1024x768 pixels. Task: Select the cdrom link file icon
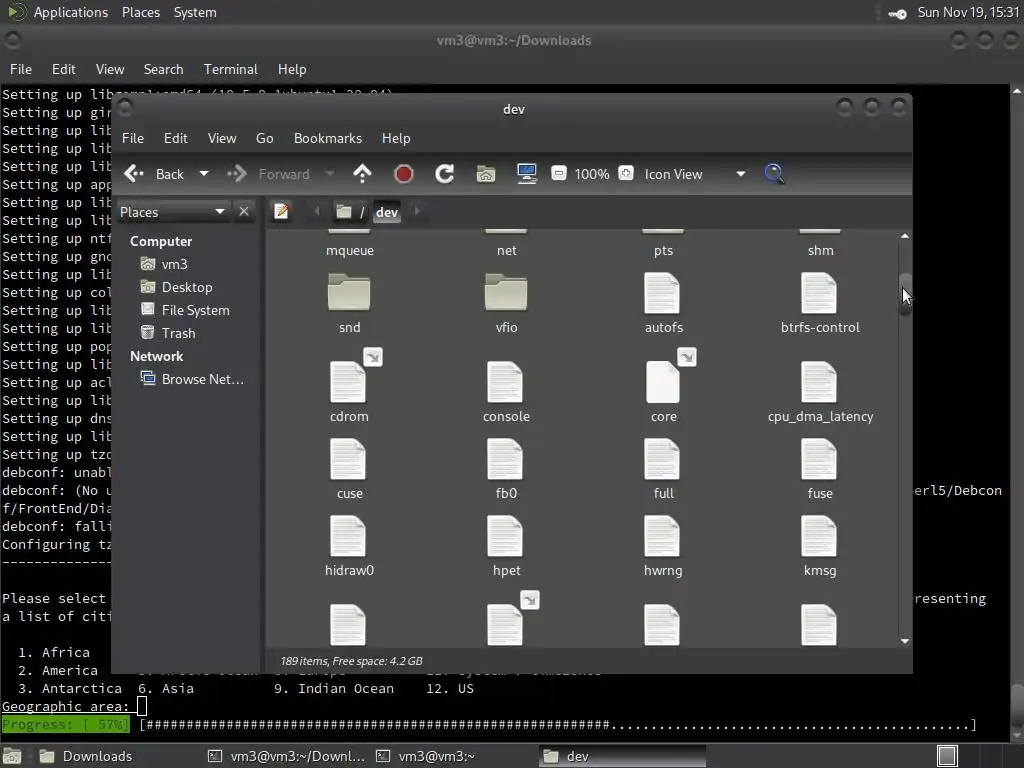[x=349, y=382]
